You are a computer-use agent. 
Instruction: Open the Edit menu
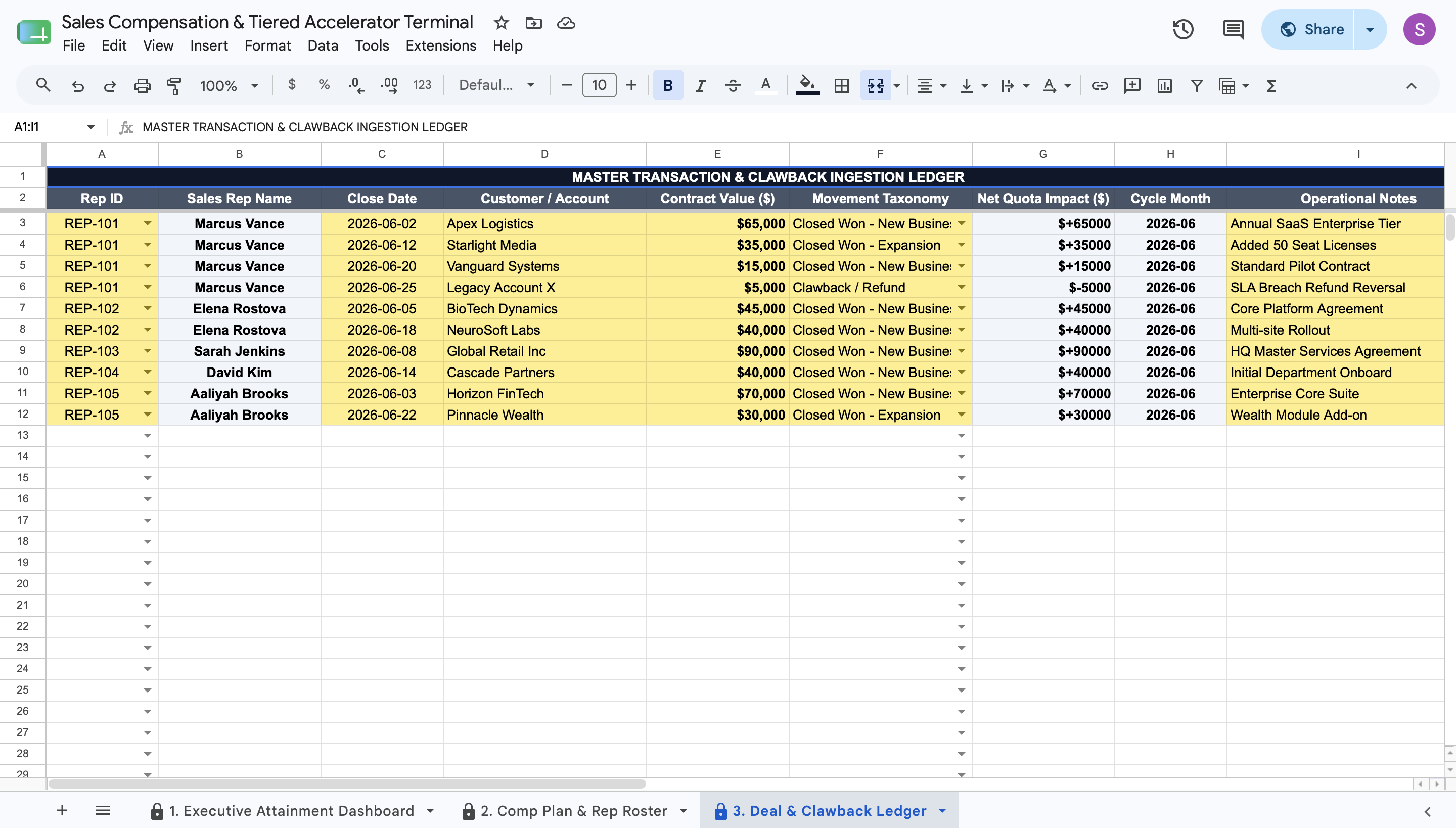click(x=114, y=45)
